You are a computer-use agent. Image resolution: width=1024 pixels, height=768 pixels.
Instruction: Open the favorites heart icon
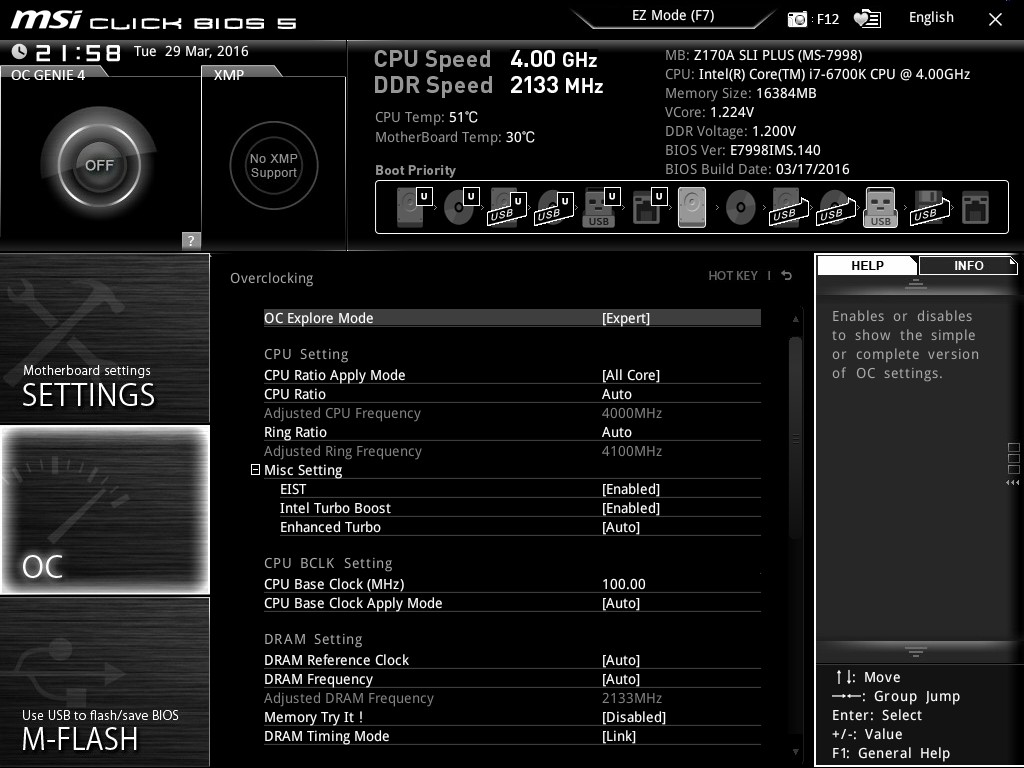867,19
